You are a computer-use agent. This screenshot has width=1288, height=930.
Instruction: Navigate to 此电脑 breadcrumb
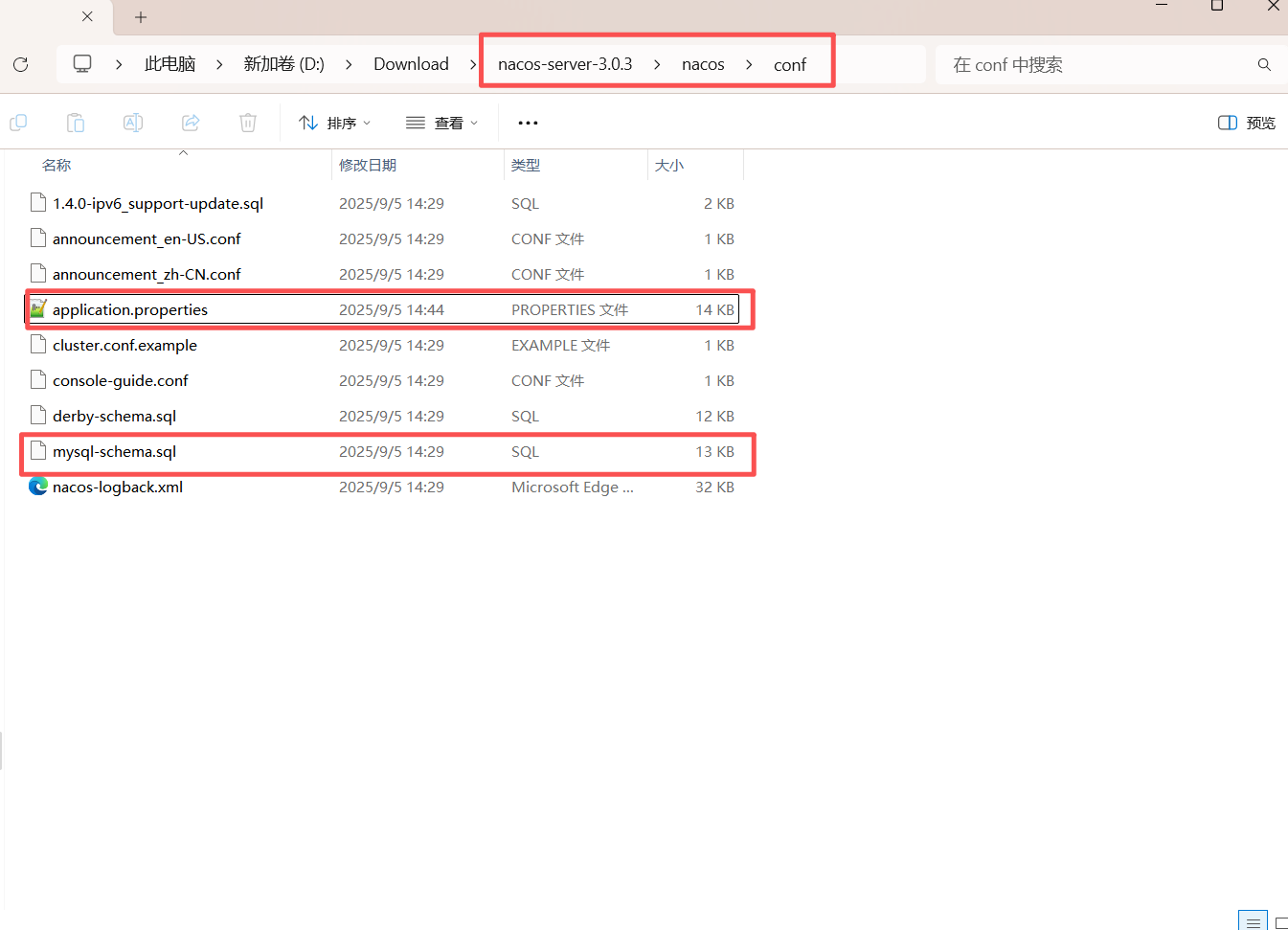(x=169, y=64)
